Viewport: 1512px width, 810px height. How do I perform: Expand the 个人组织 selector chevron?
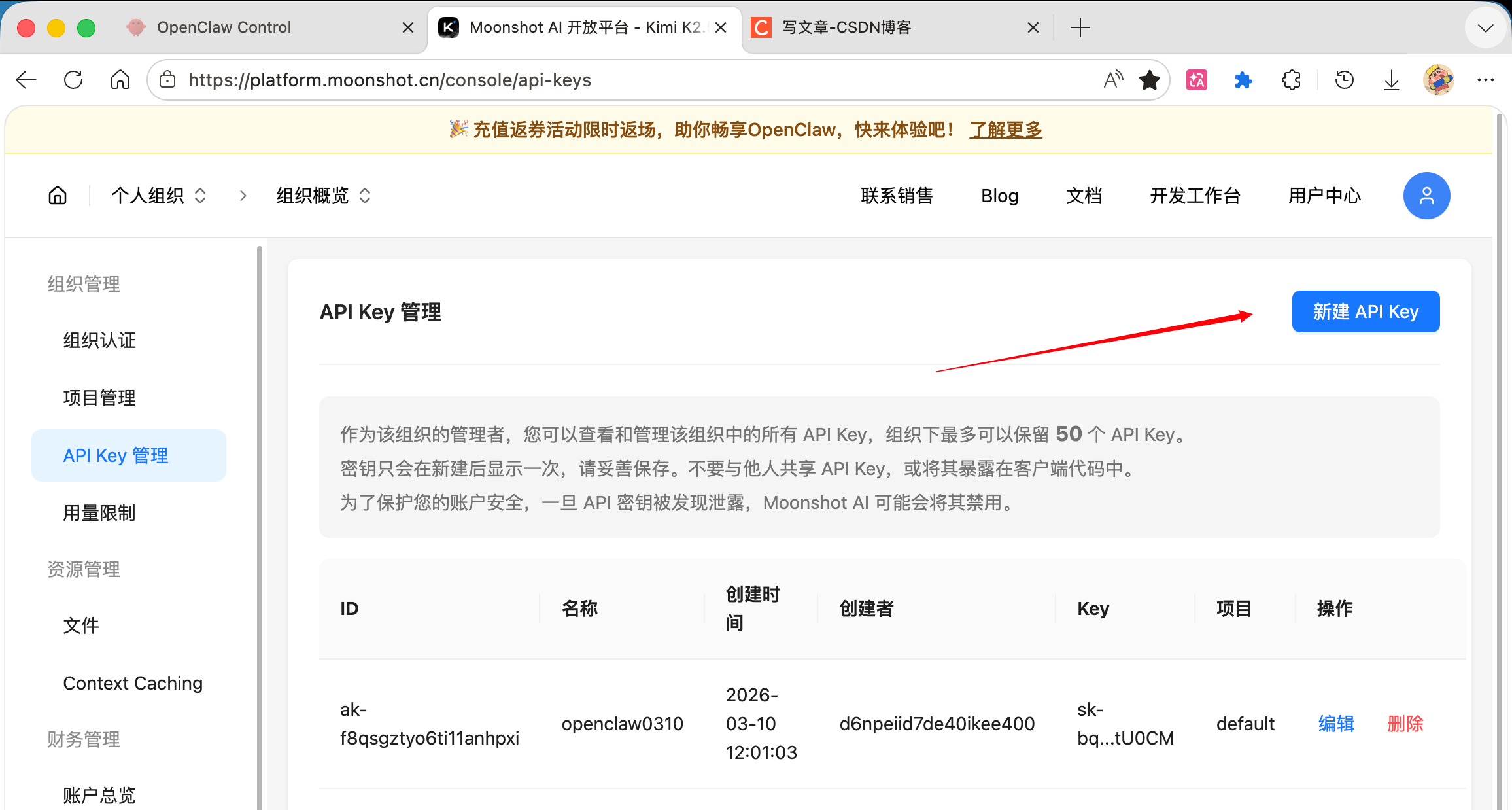click(200, 195)
